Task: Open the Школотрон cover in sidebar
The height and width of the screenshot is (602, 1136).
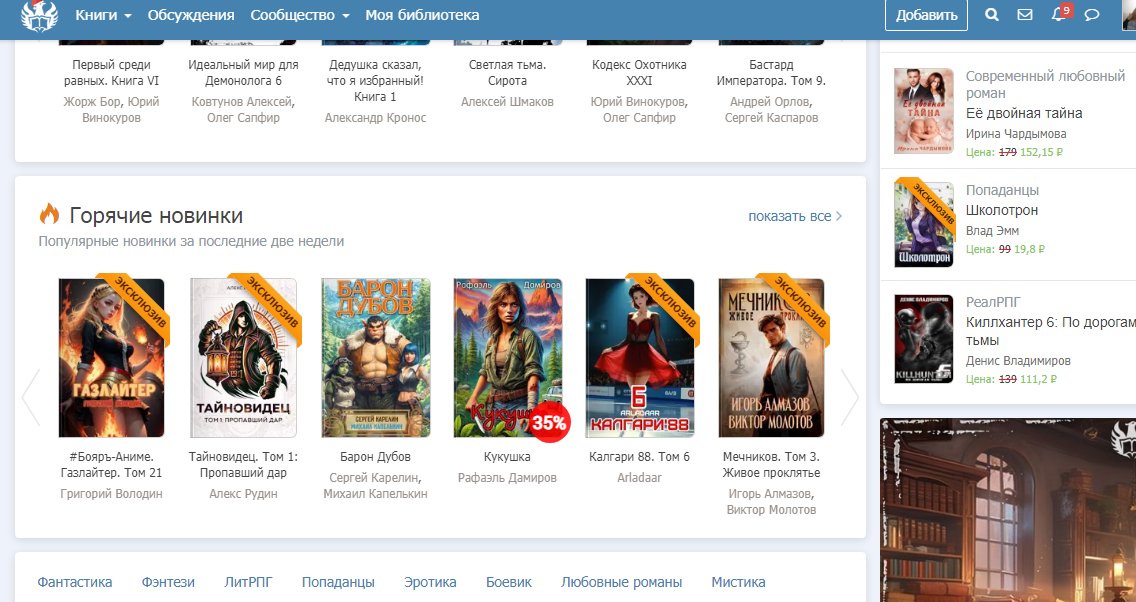Action: (924, 225)
